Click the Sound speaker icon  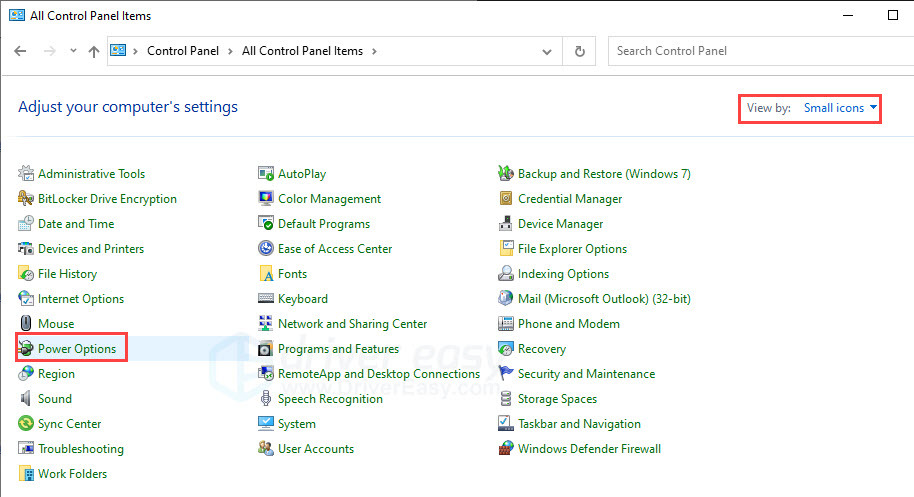[x=26, y=399]
